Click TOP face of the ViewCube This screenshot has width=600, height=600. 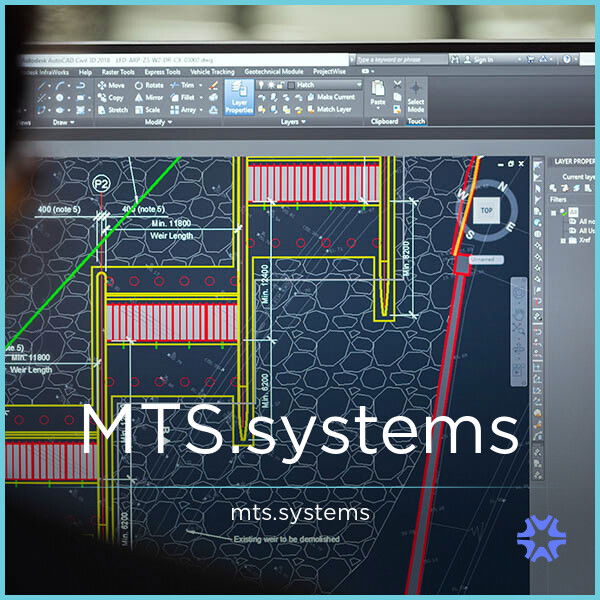coord(486,210)
